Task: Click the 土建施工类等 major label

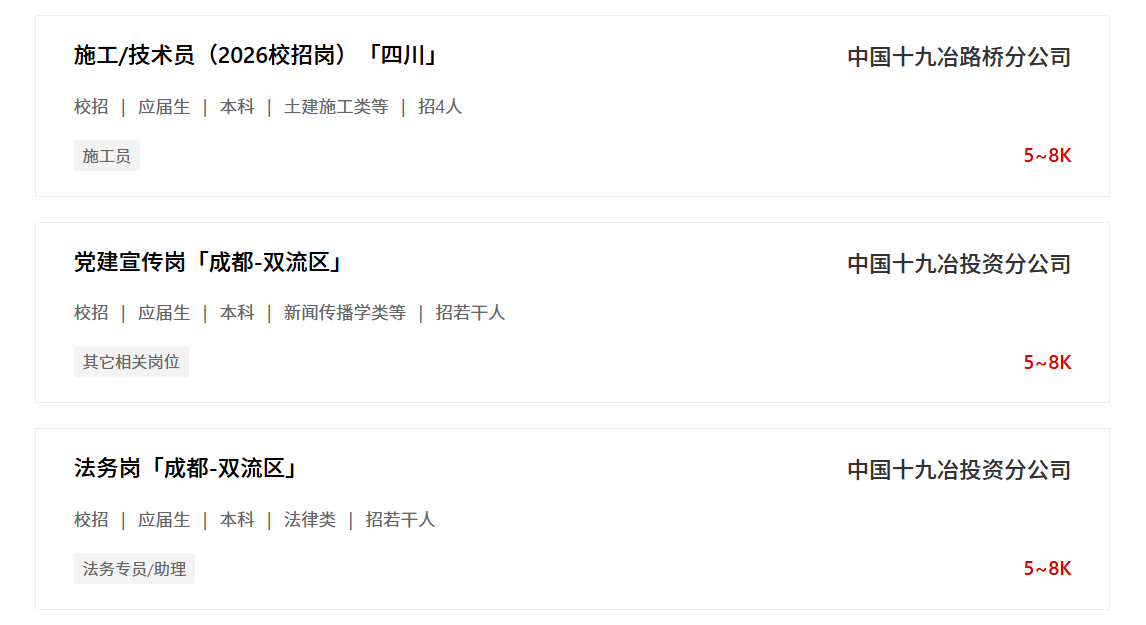Action: [336, 107]
